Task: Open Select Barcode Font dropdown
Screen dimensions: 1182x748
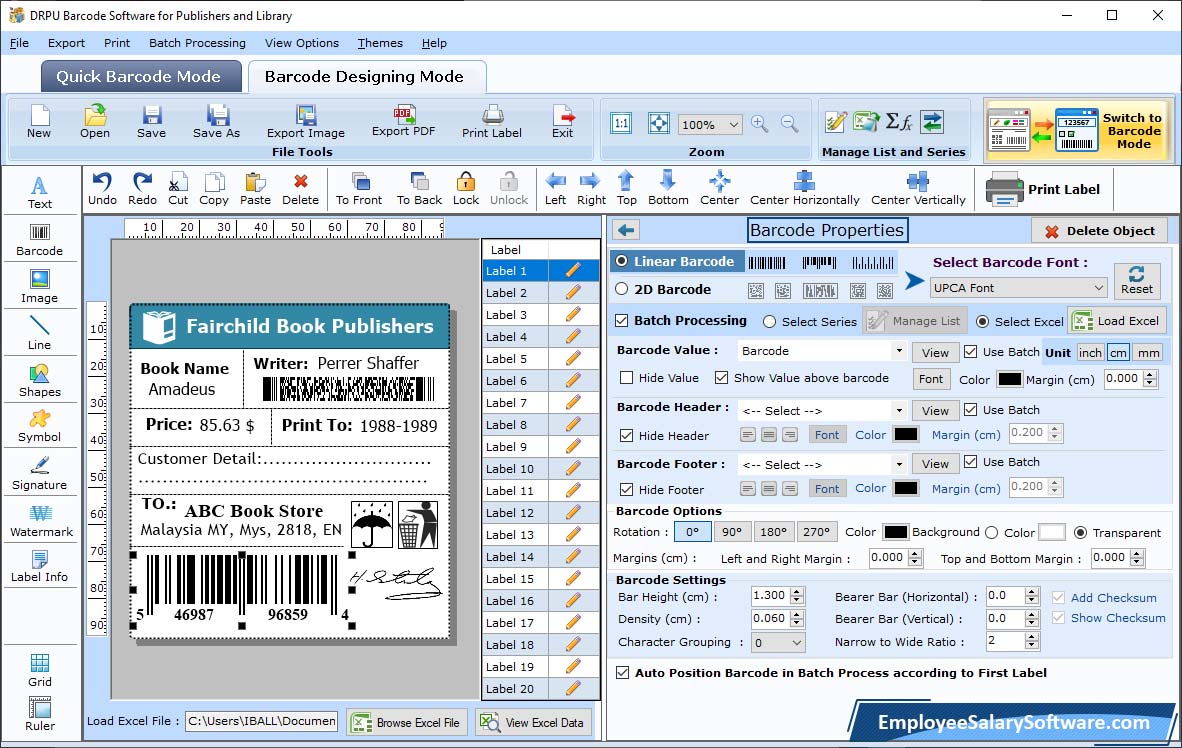Action: pyautogui.click(x=1018, y=288)
